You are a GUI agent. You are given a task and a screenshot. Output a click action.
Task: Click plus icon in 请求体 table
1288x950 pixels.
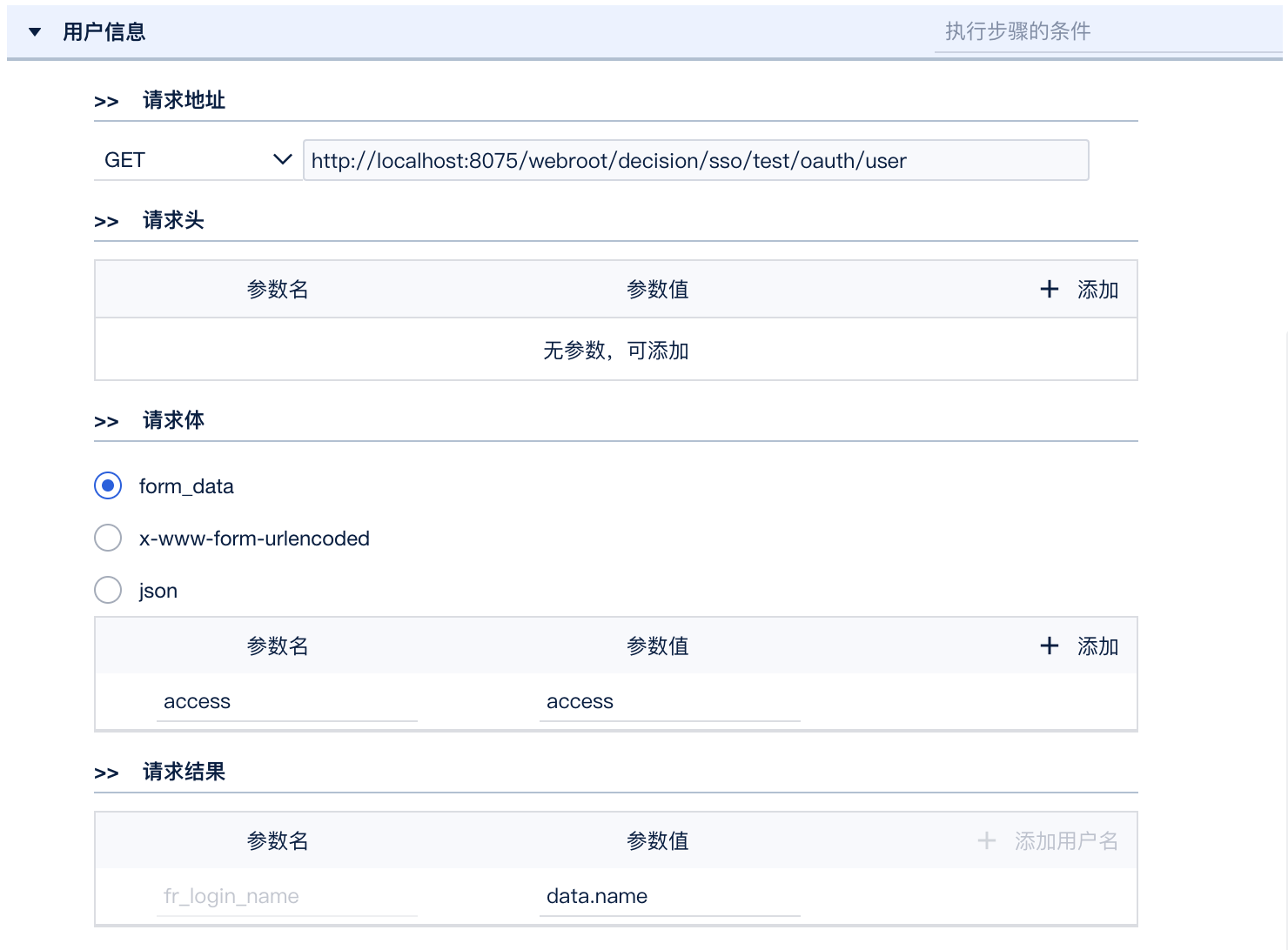[1050, 646]
